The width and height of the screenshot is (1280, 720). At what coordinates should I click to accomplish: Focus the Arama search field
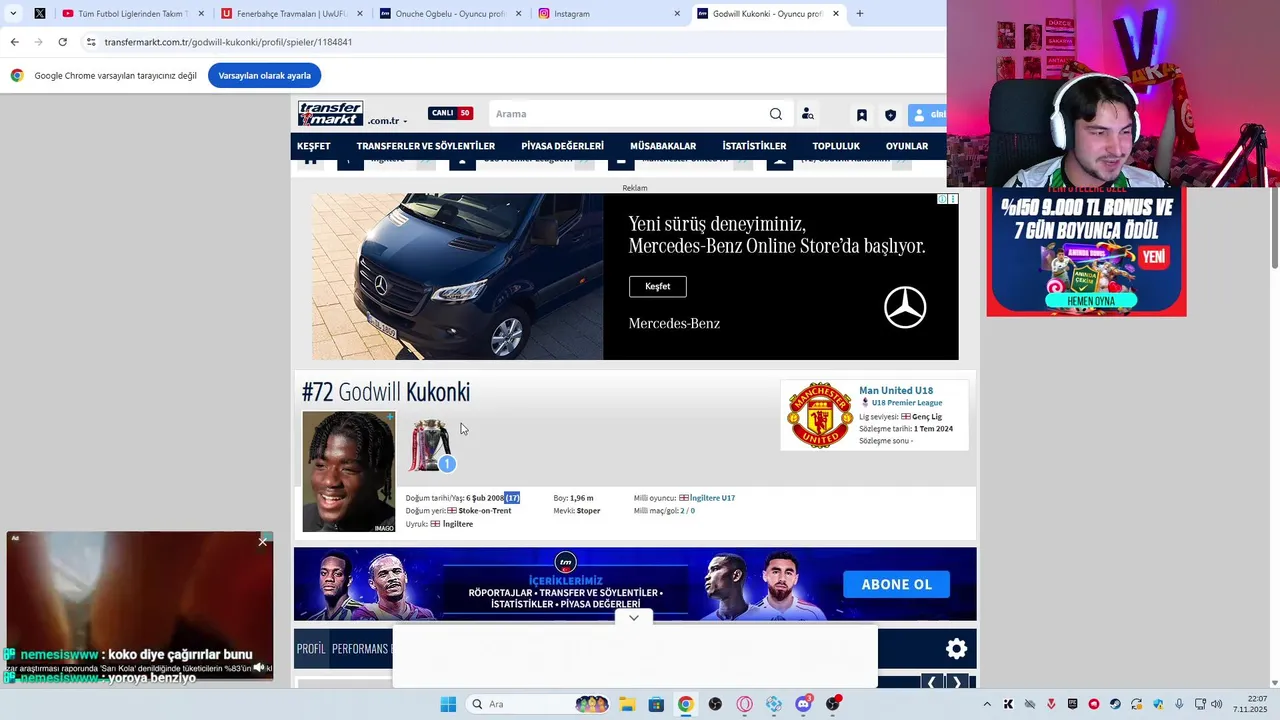click(628, 114)
